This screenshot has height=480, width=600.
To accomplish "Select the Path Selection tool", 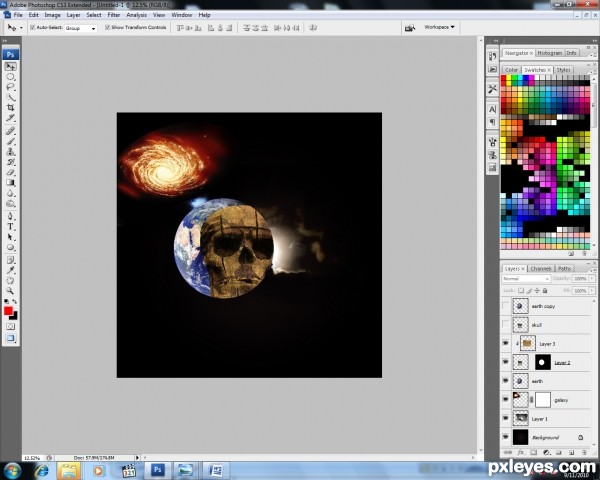I will tap(10, 237).
